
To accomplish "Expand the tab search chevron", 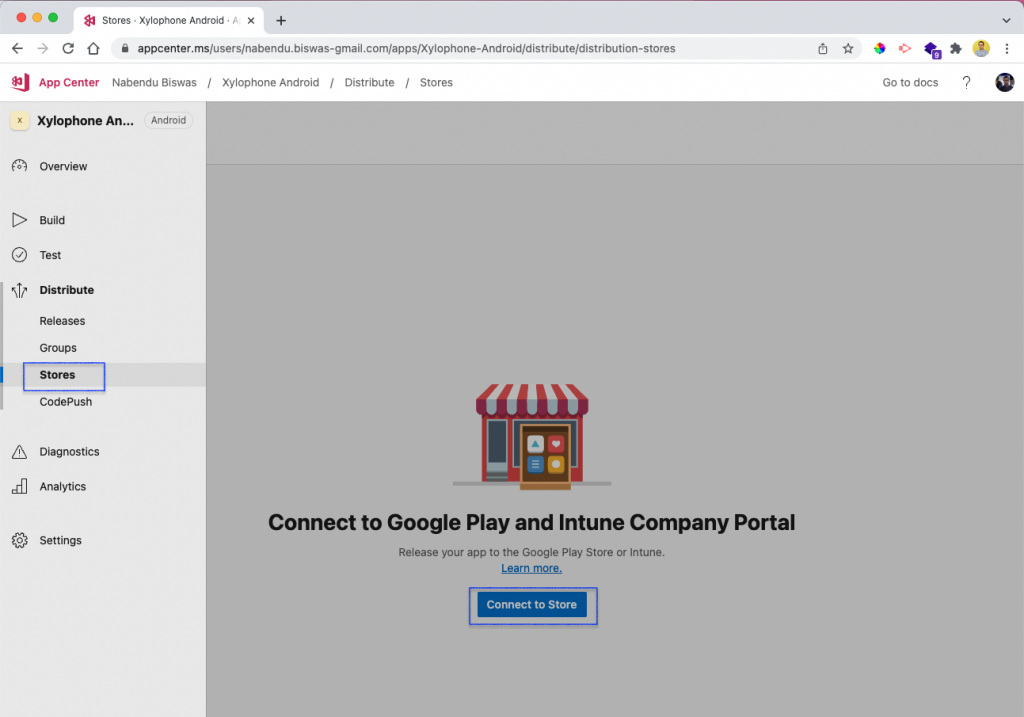I will (1006, 21).
